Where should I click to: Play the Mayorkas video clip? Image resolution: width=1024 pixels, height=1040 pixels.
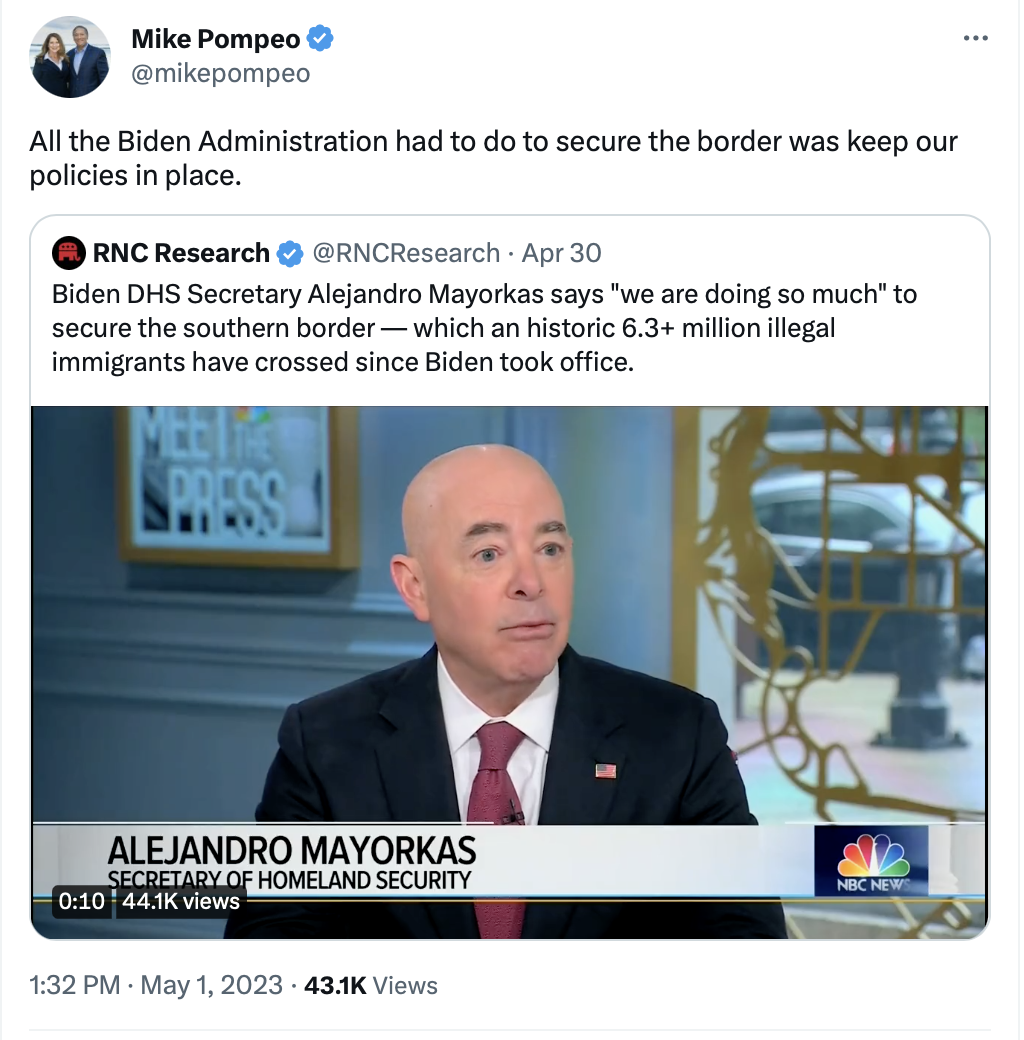pyautogui.click(x=509, y=672)
